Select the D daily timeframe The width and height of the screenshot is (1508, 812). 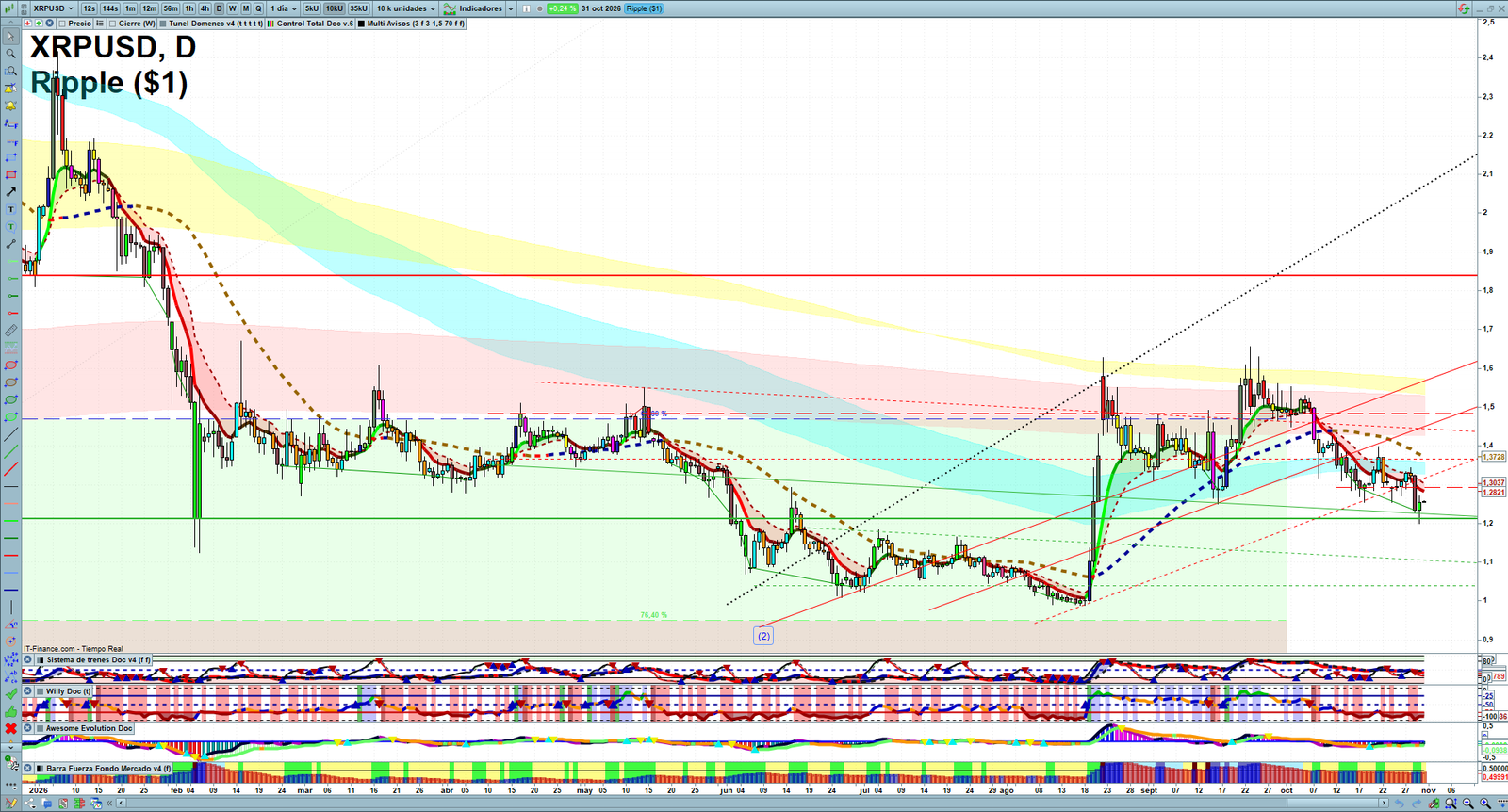pos(219,8)
